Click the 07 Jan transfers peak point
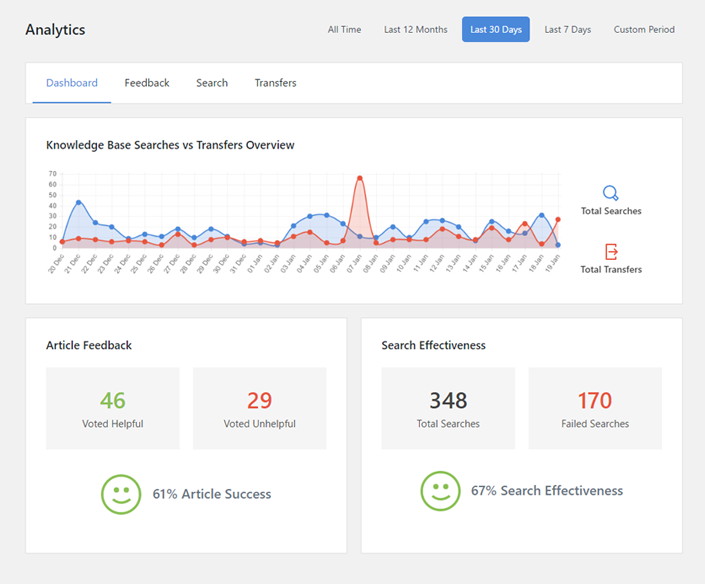The width and height of the screenshot is (705, 584). (x=359, y=178)
